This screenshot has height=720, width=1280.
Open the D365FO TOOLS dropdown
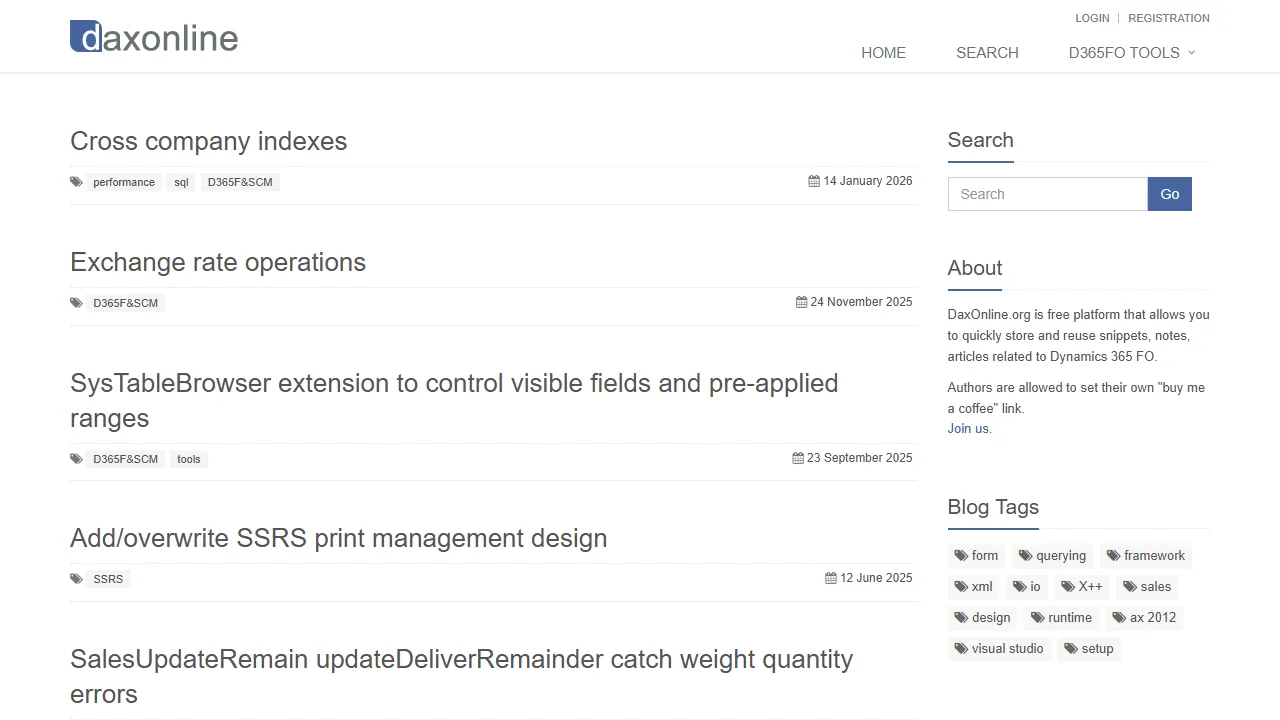pyautogui.click(x=1125, y=52)
